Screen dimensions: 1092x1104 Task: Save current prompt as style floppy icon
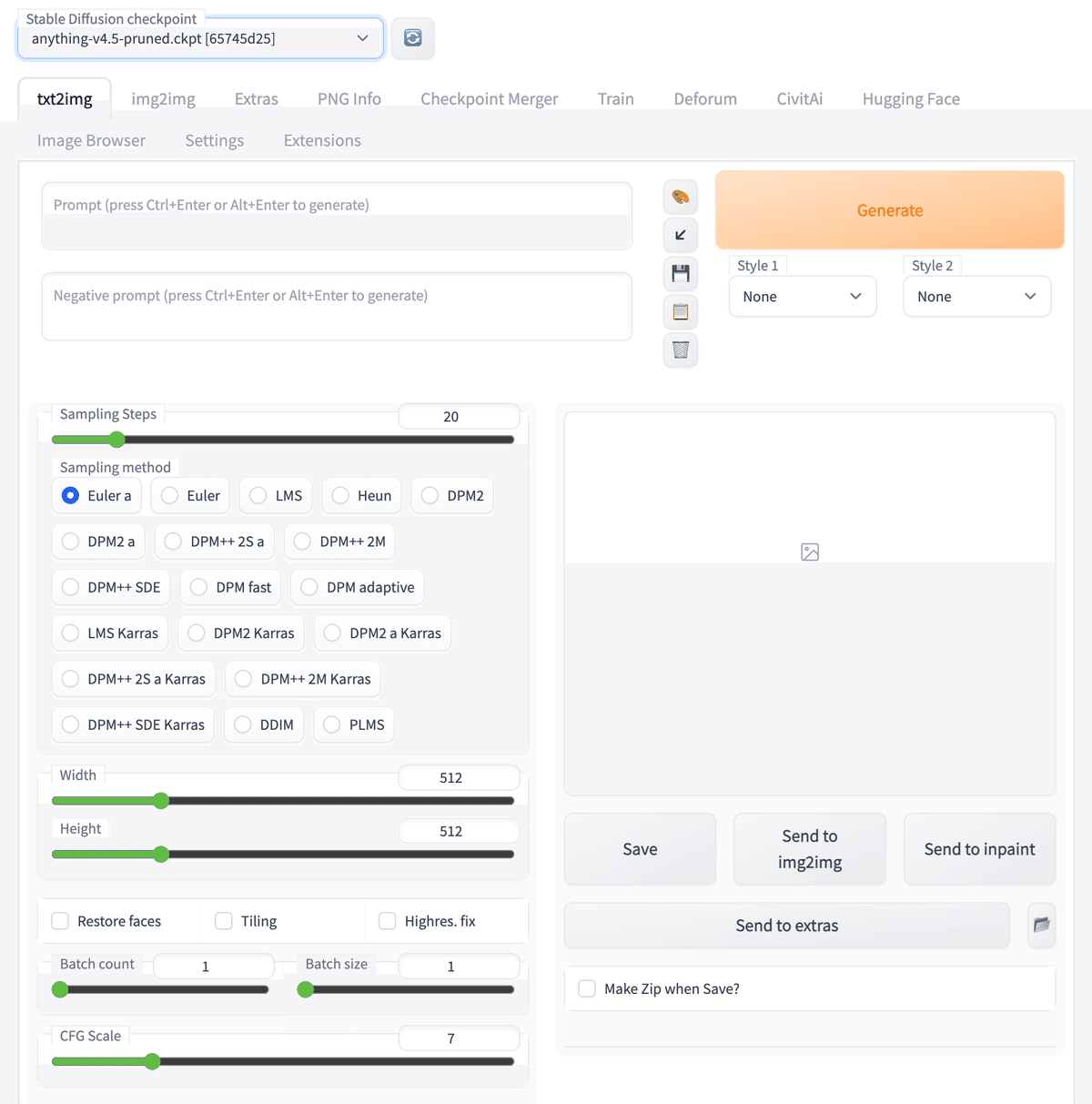point(681,273)
